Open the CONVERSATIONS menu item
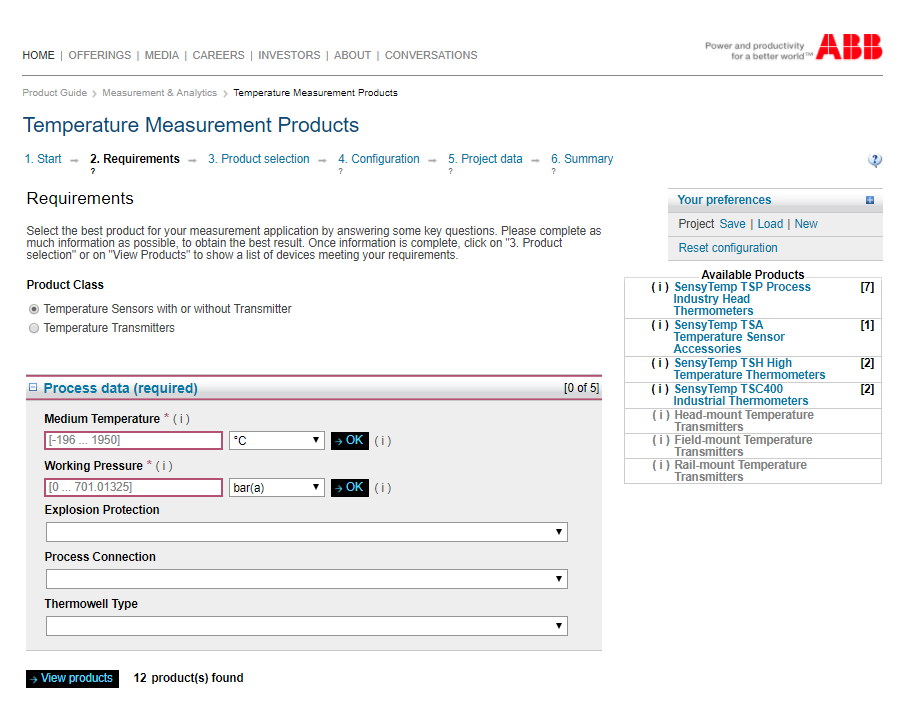The height and width of the screenshot is (702, 907). pyautogui.click(x=431, y=55)
